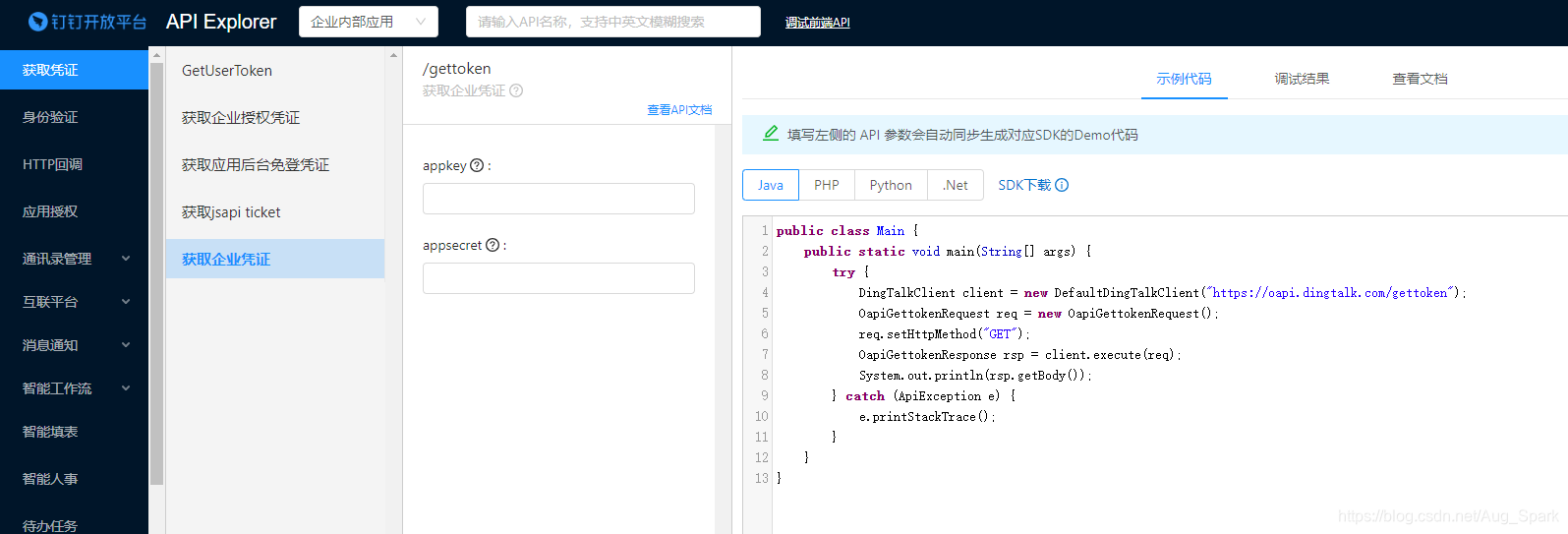The width and height of the screenshot is (1568, 534).
Task: Click the green pencil edit icon in tip banner
Action: pos(771,134)
